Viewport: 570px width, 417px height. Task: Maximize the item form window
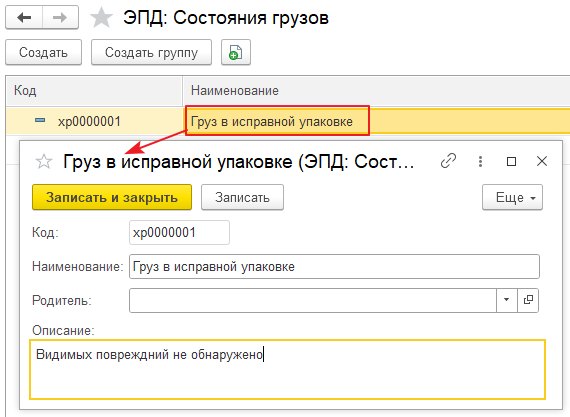click(x=511, y=161)
